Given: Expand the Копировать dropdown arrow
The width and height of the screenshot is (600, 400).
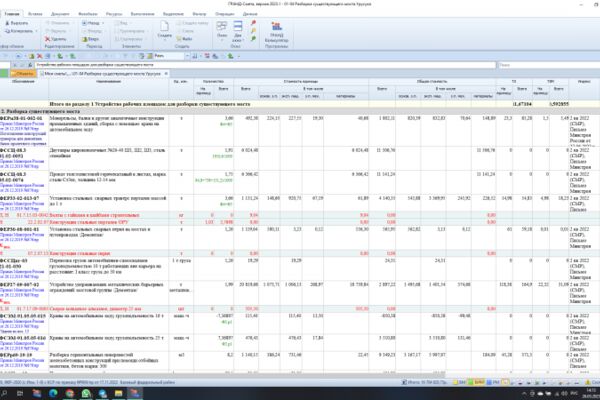Looking at the screenshot, I should pos(36,31).
